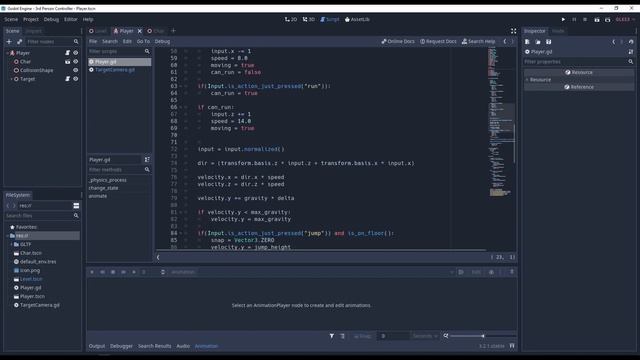The height and width of the screenshot is (360, 640).
Task: Create new resource in Inspector
Action: 527,42
